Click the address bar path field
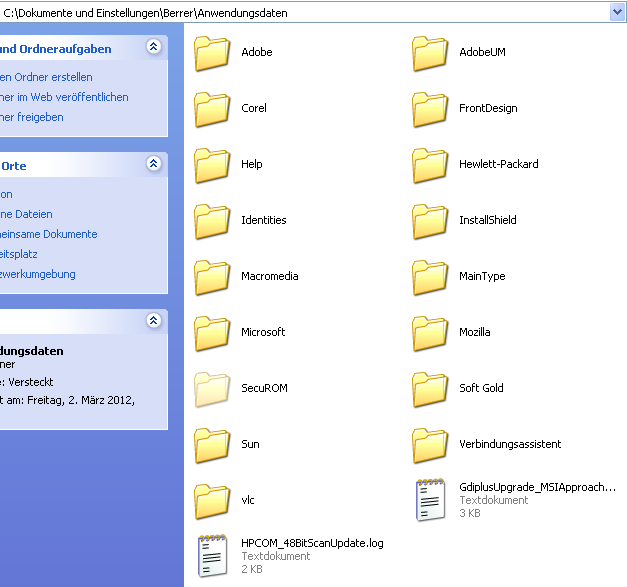 305,13
